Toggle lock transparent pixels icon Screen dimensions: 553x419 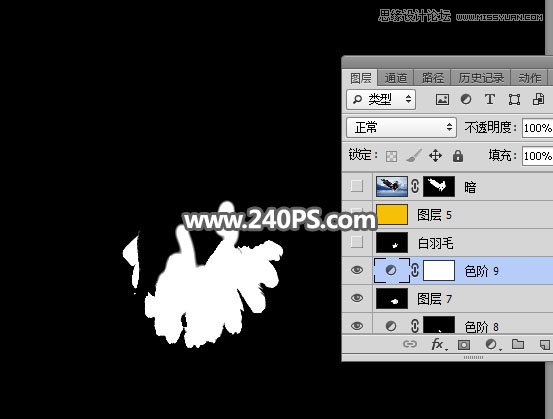pos(391,156)
